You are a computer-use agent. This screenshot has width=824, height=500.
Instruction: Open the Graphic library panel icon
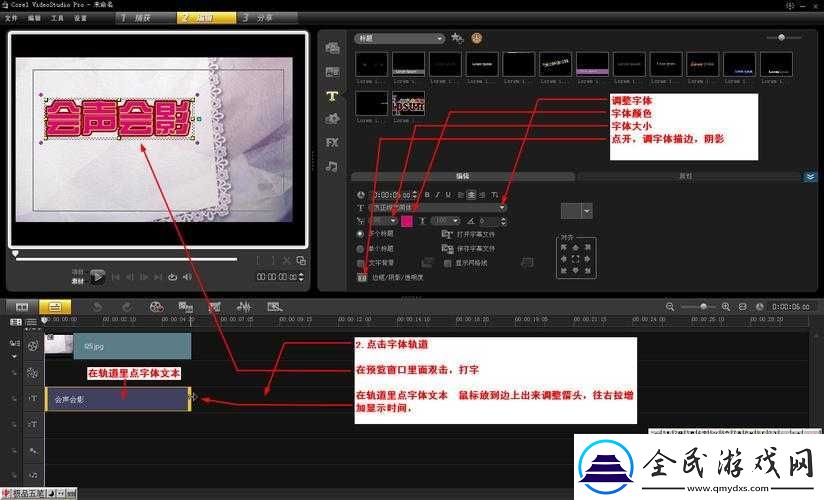click(x=332, y=119)
